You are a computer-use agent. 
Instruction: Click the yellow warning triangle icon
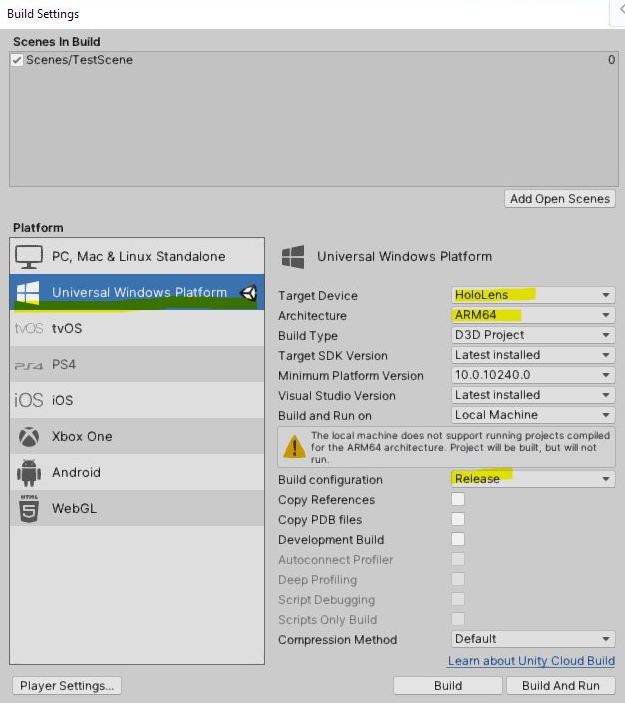[x=294, y=447]
